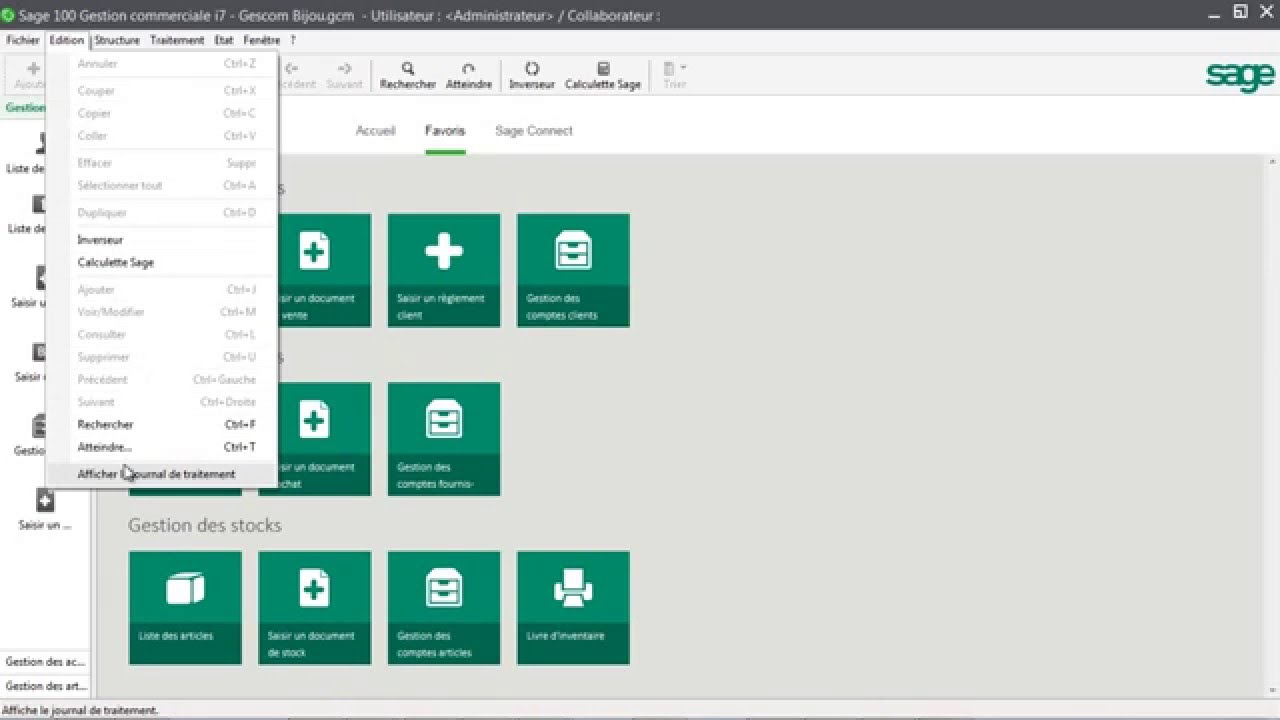Open the Fichier menu

point(22,41)
